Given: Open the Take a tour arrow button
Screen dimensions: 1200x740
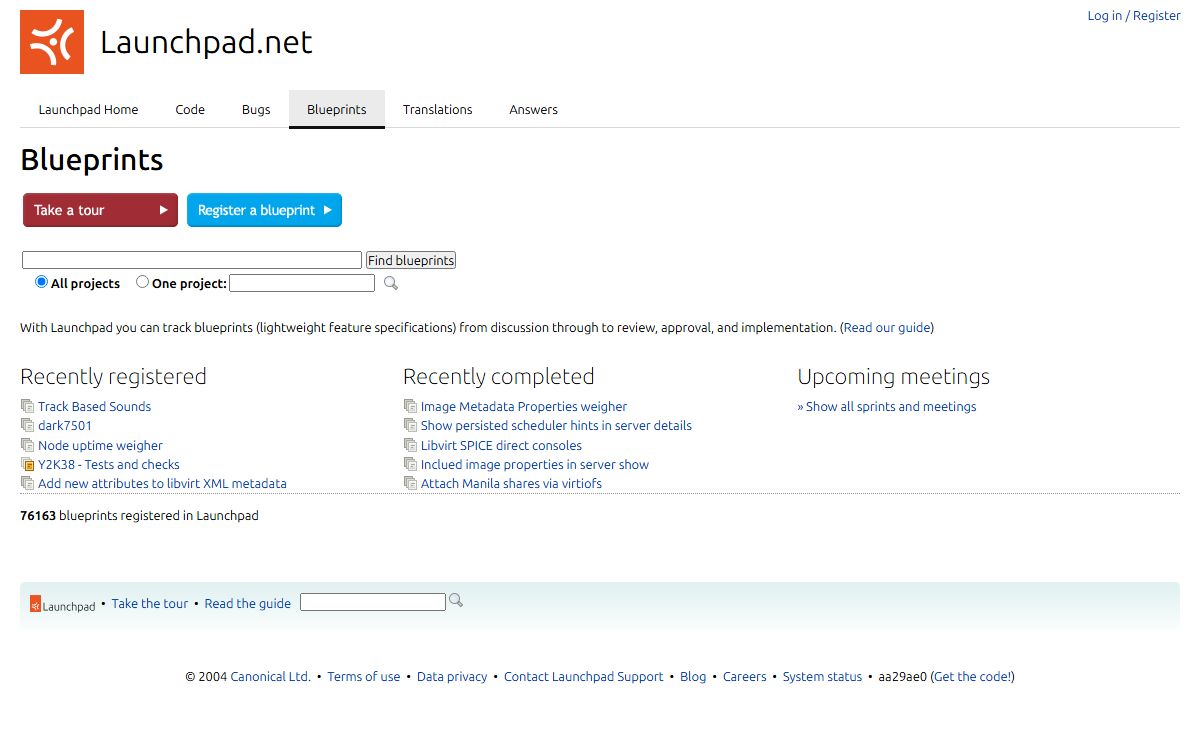Looking at the screenshot, I should coord(100,210).
